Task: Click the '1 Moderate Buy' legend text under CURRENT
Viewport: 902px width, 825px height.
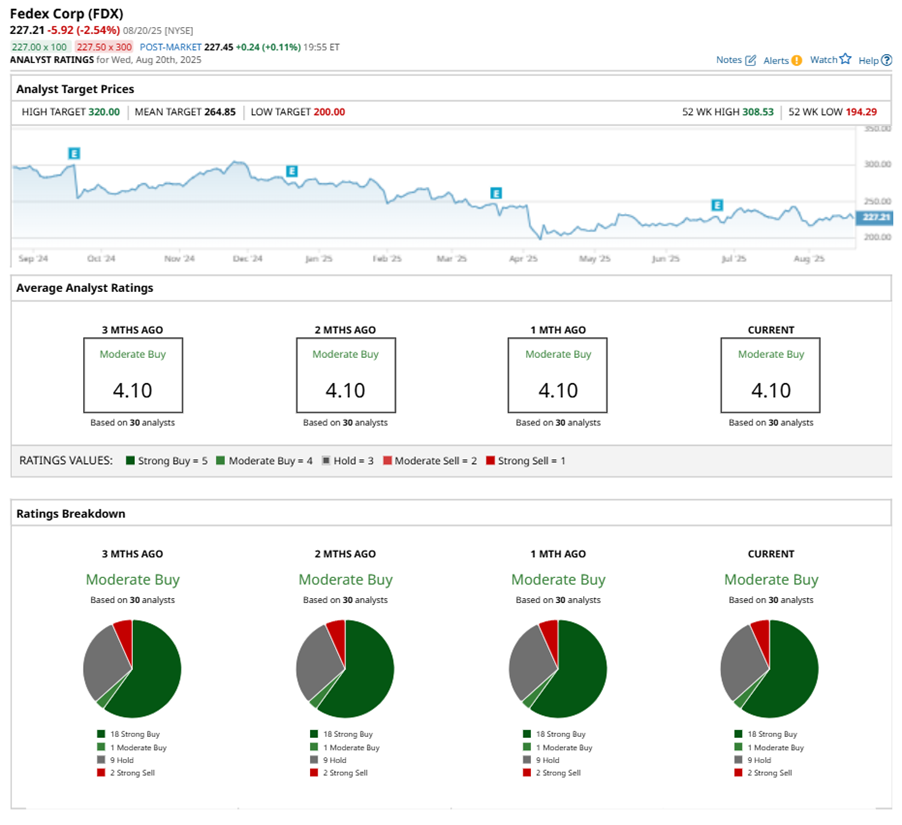Action: click(775, 747)
